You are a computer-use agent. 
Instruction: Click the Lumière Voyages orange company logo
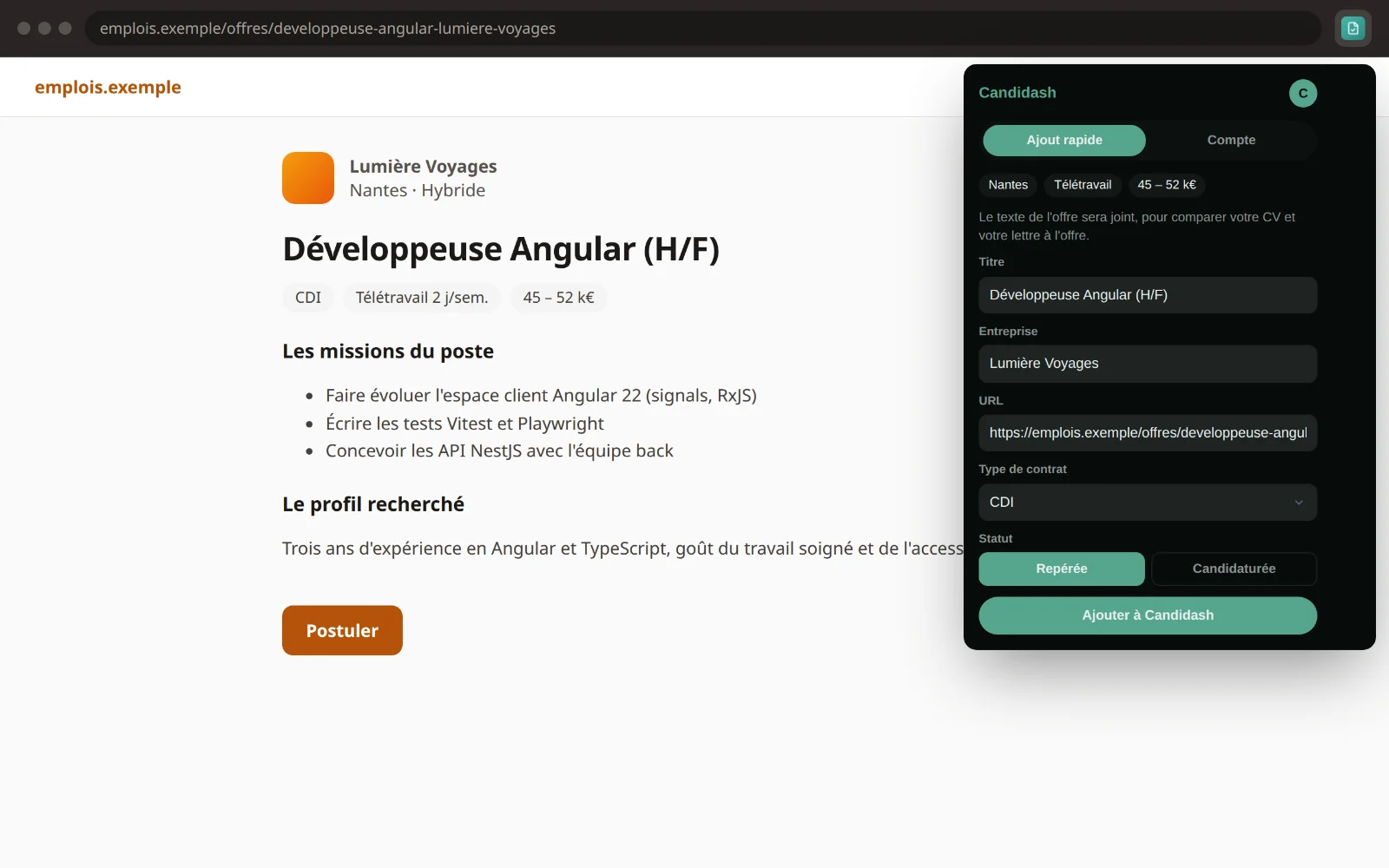[308, 178]
